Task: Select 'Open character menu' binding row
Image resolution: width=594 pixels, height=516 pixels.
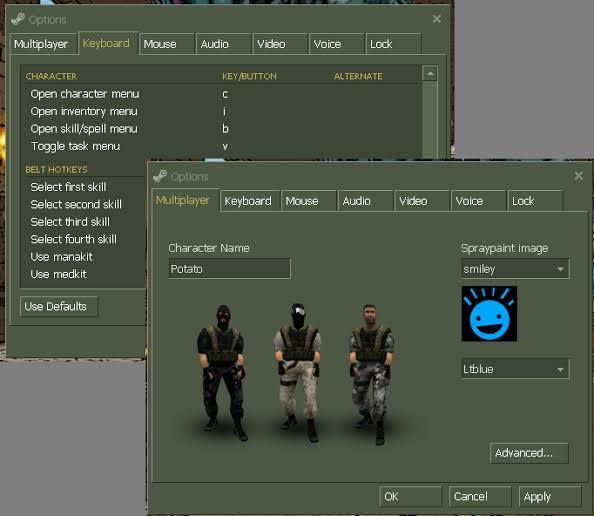Action: [x=222, y=94]
